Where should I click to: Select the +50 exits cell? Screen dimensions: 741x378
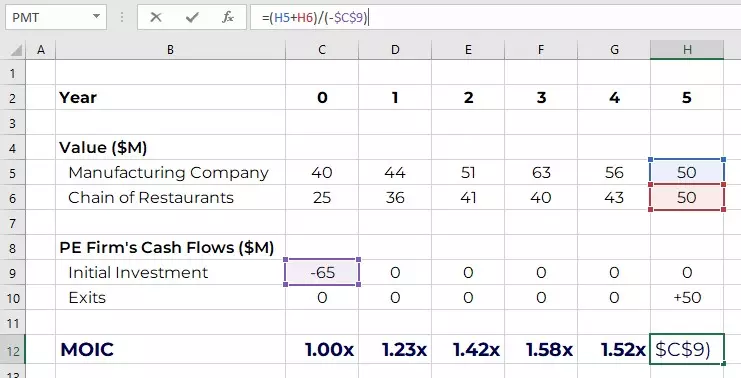pos(687,298)
